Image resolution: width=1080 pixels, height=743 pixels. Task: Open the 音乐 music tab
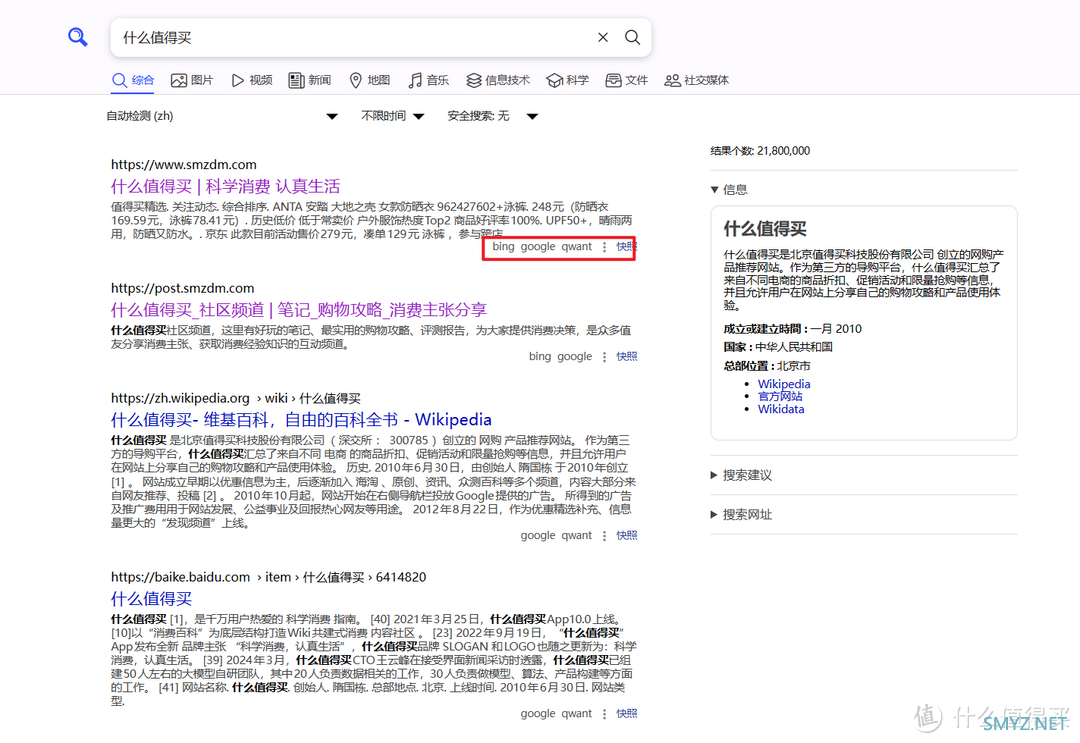pos(428,81)
